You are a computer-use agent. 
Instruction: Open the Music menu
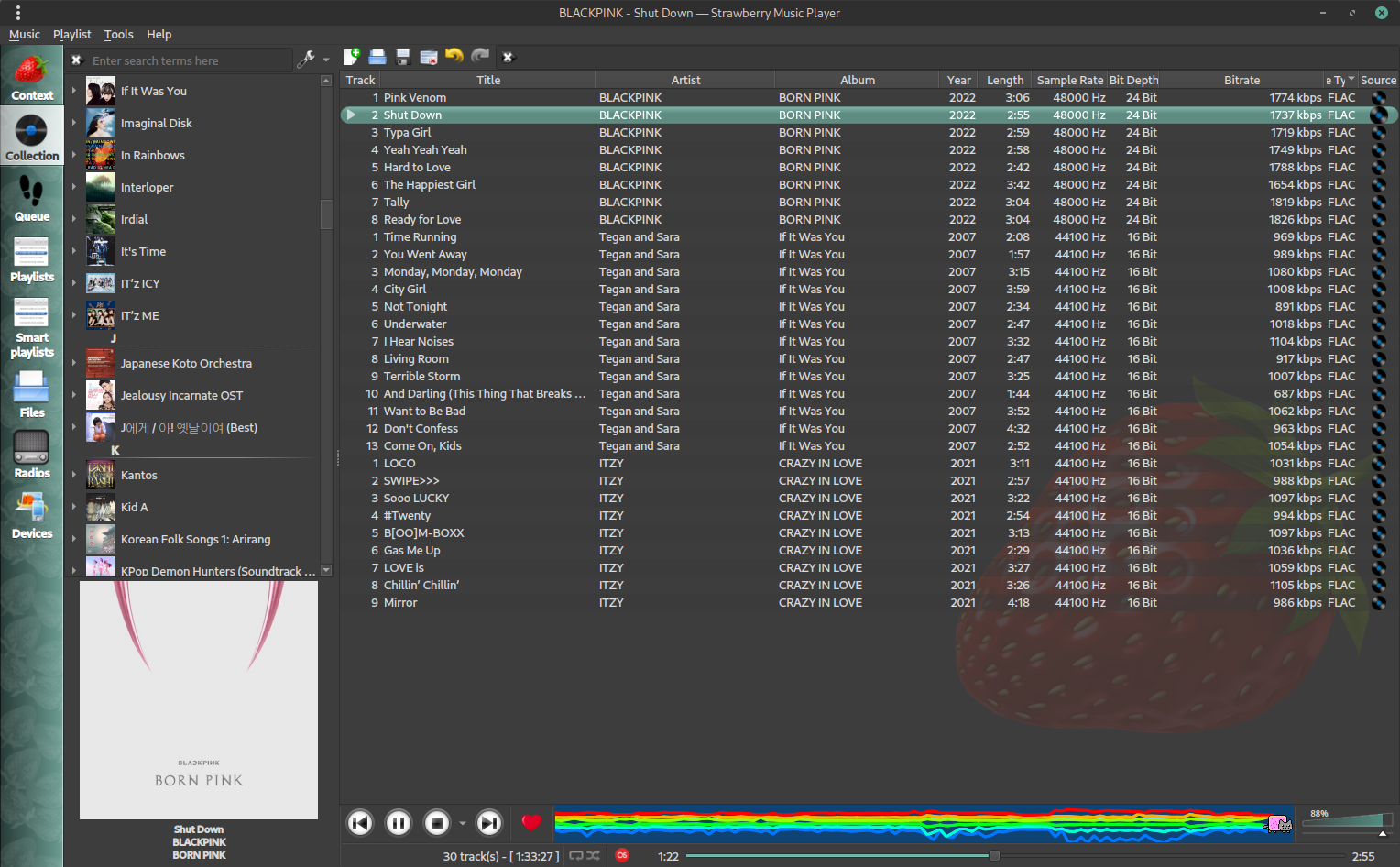coord(25,34)
